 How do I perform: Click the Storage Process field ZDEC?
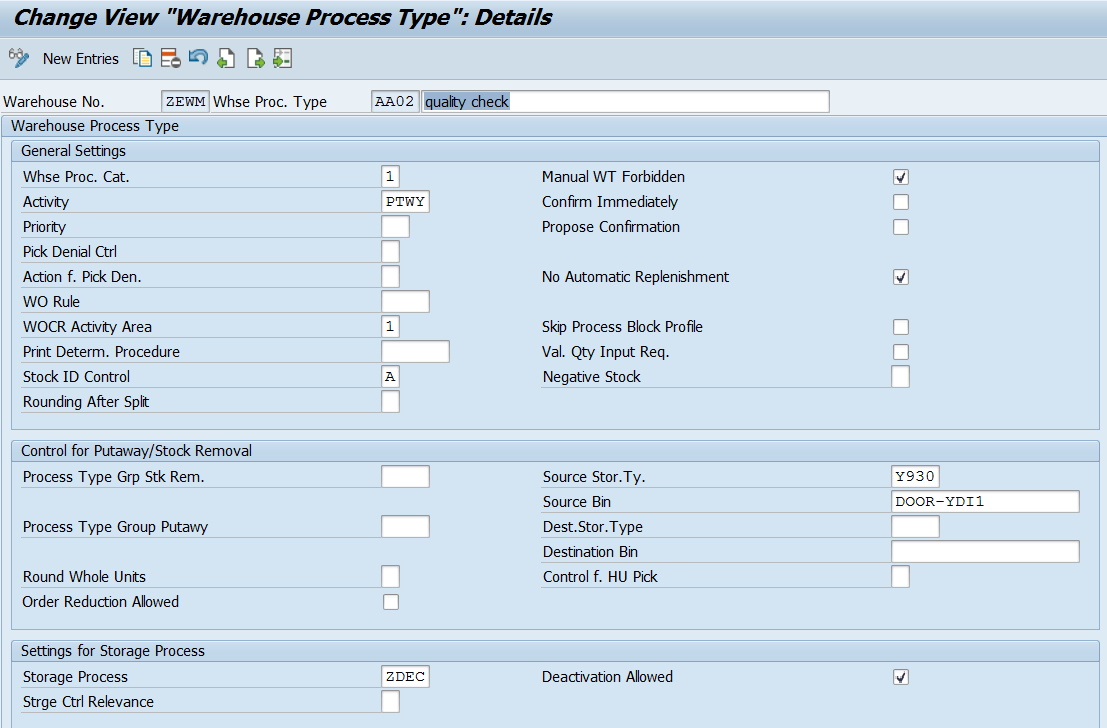pyautogui.click(x=405, y=677)
